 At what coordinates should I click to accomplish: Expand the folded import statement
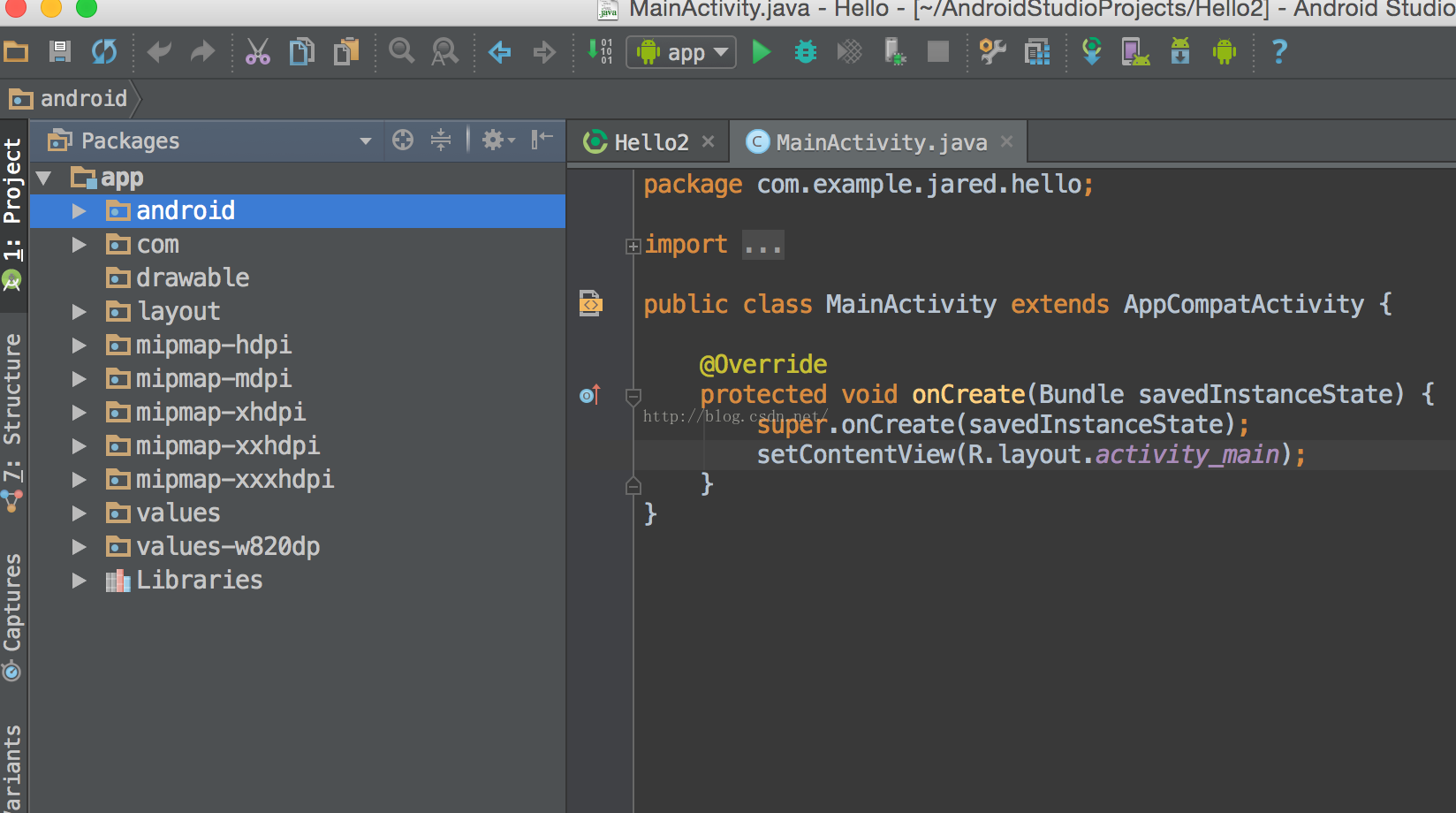click(x=633, y=247)
